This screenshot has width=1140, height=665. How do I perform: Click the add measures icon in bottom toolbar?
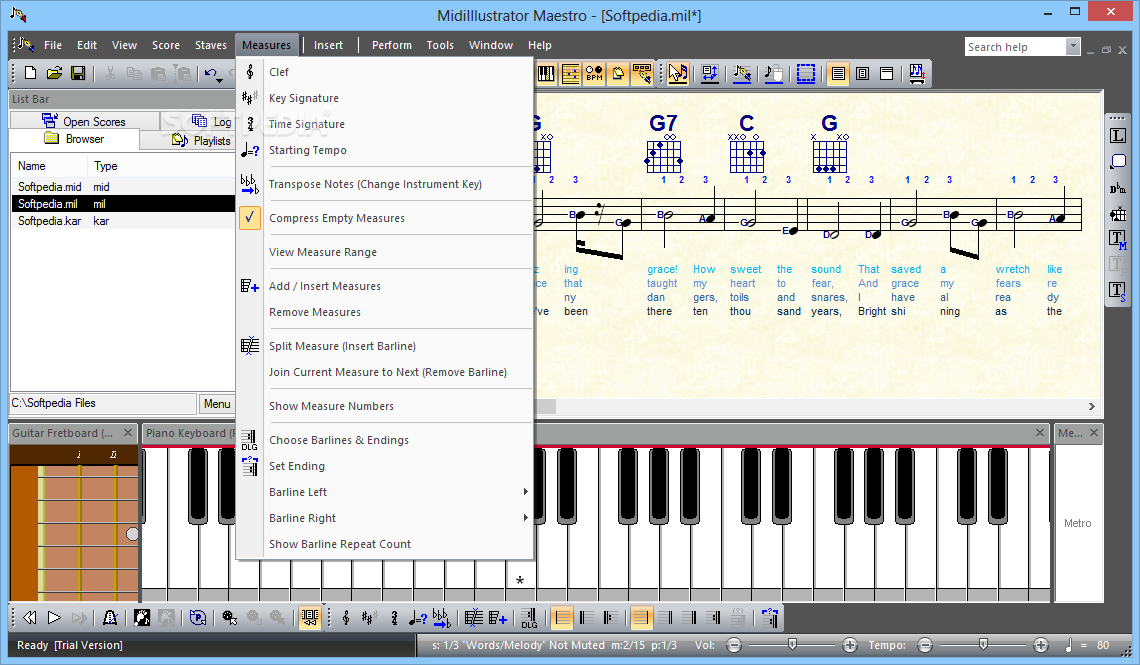(497, 618)
